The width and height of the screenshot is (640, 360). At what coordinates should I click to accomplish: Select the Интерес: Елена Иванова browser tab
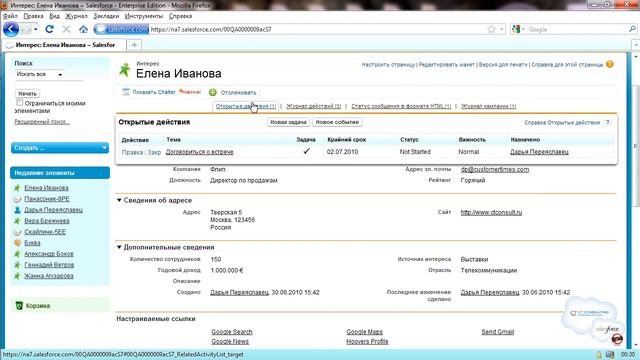[x=63, y=45]
